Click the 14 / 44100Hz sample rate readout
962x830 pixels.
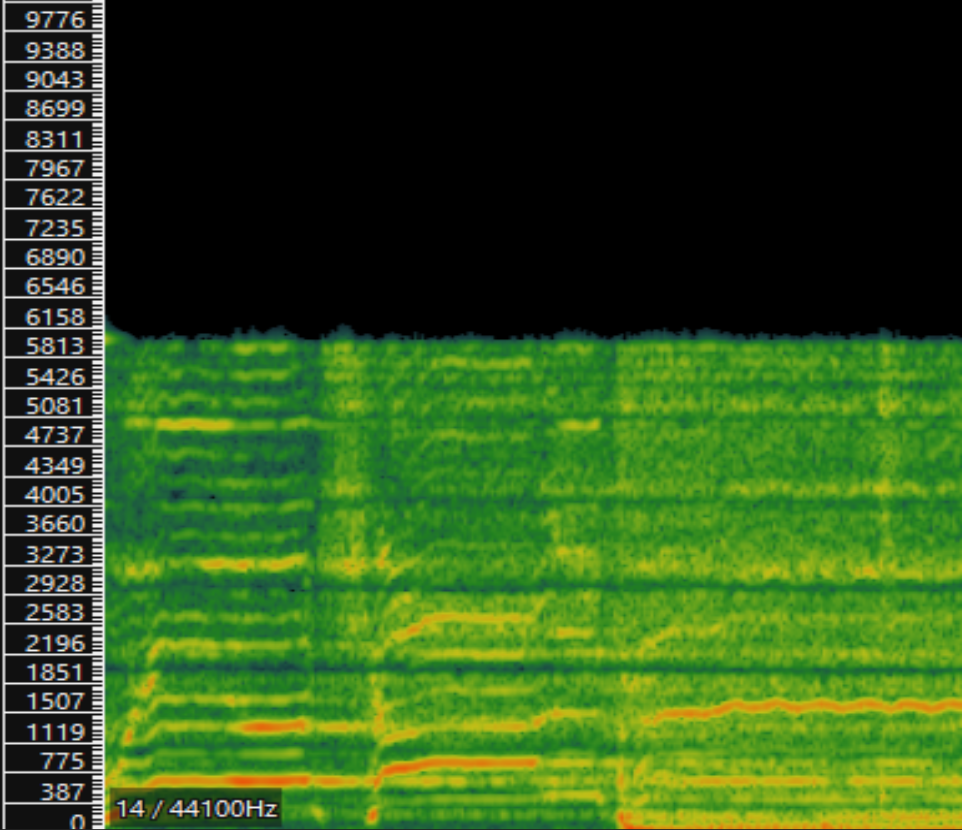coord(196,808)
